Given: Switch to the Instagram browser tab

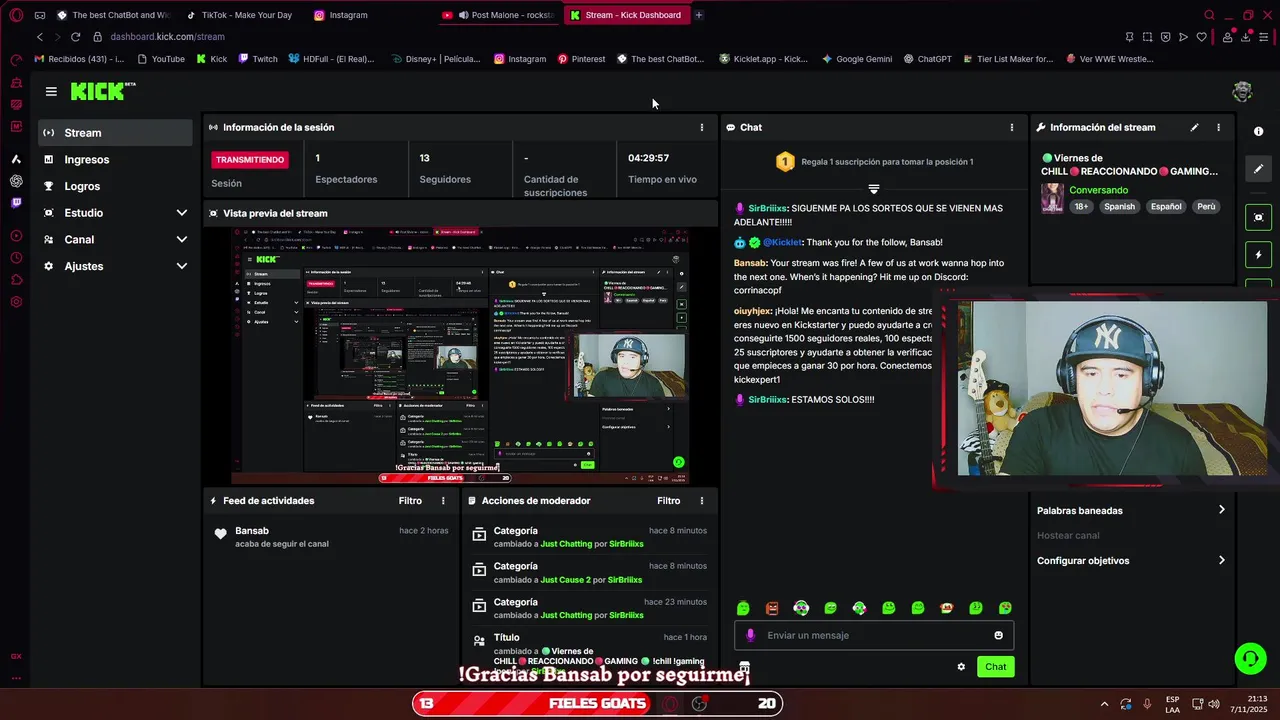Looking at the screenshot, I should 344,15.
